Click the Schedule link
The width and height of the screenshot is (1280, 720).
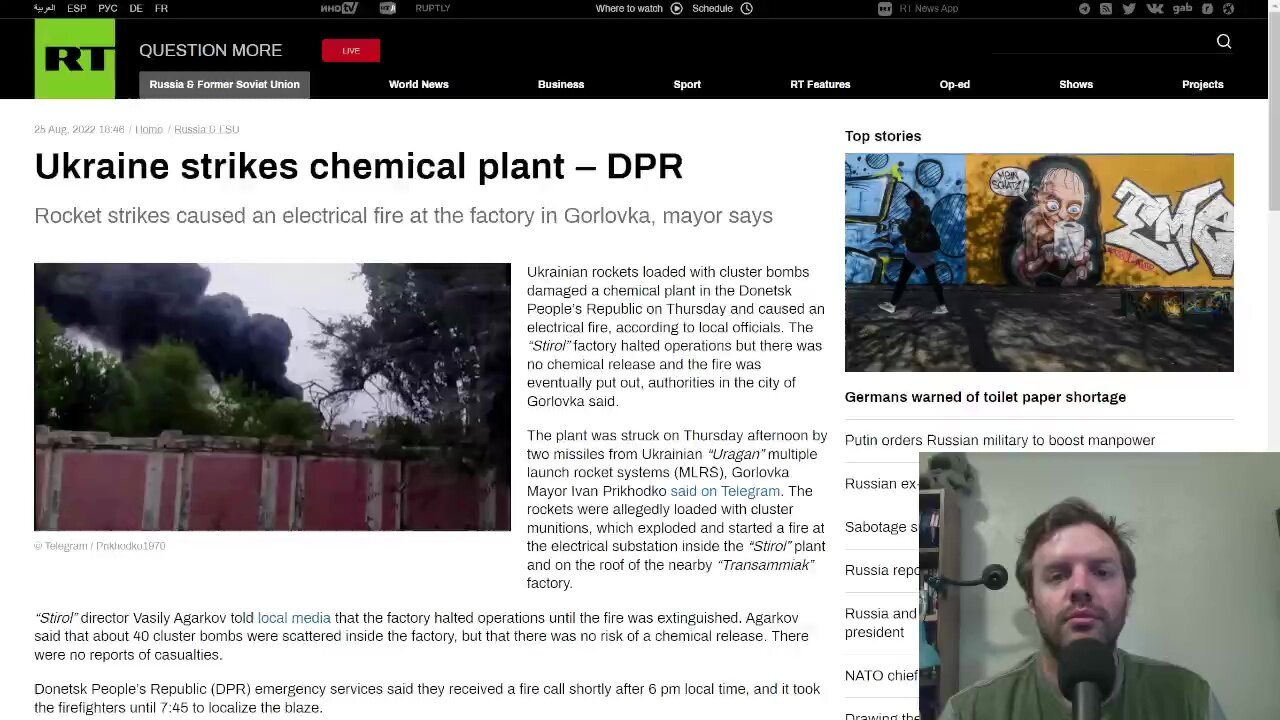(713, 8)
